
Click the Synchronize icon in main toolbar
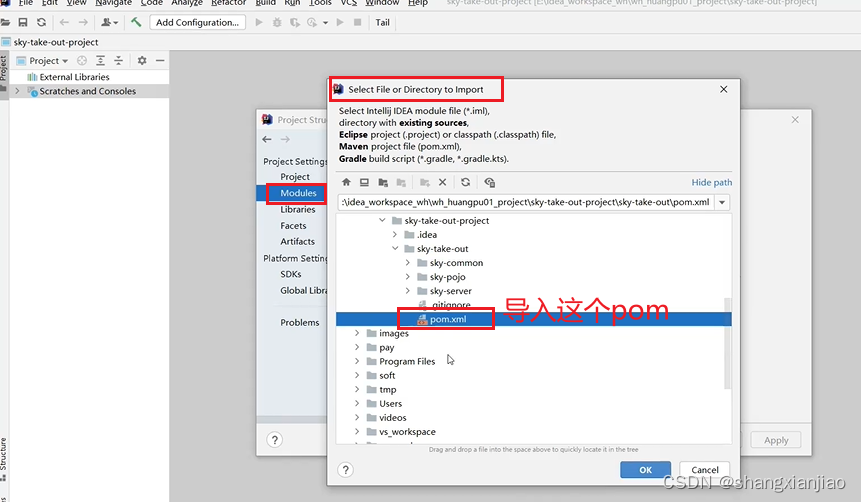tap(41, 23)
